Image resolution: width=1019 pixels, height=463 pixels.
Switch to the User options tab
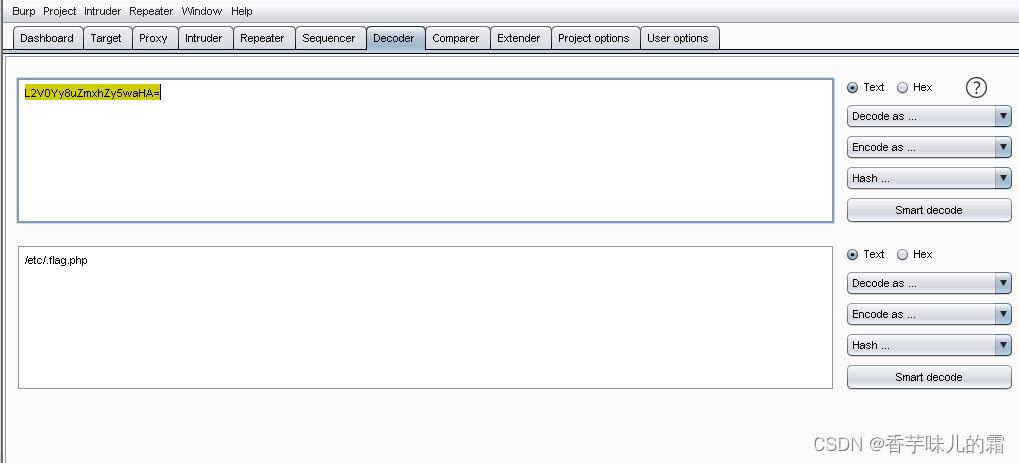pyautogui.click(x=678, y=38)
